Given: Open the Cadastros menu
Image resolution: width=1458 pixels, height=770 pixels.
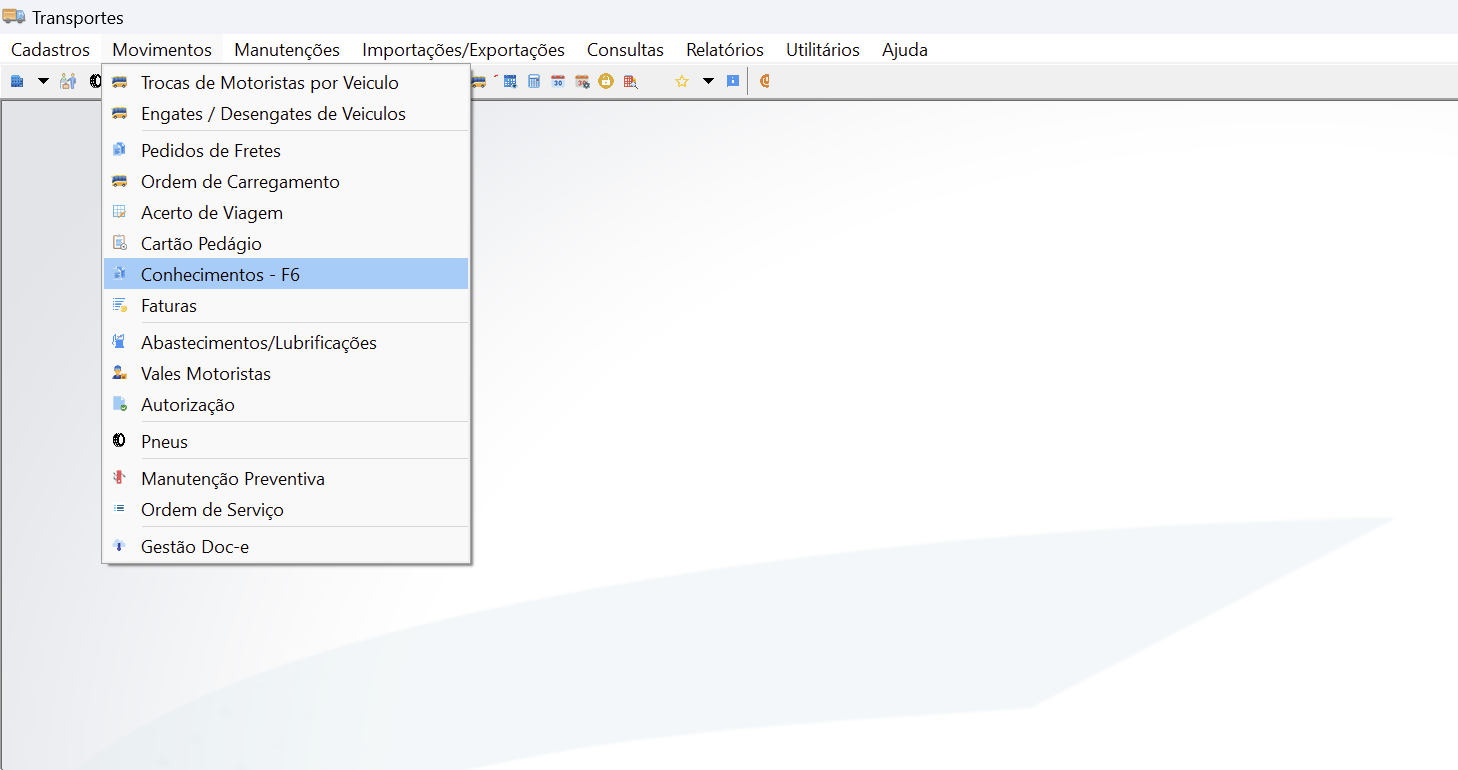Looking at the screenshot, I should click(50, 49).
